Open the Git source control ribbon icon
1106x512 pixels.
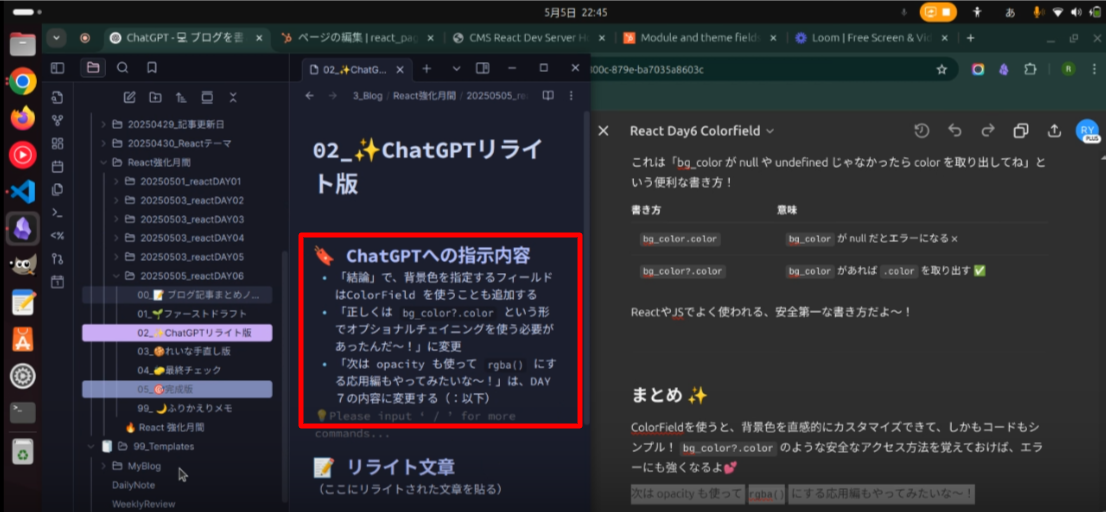tap(58, 259)
